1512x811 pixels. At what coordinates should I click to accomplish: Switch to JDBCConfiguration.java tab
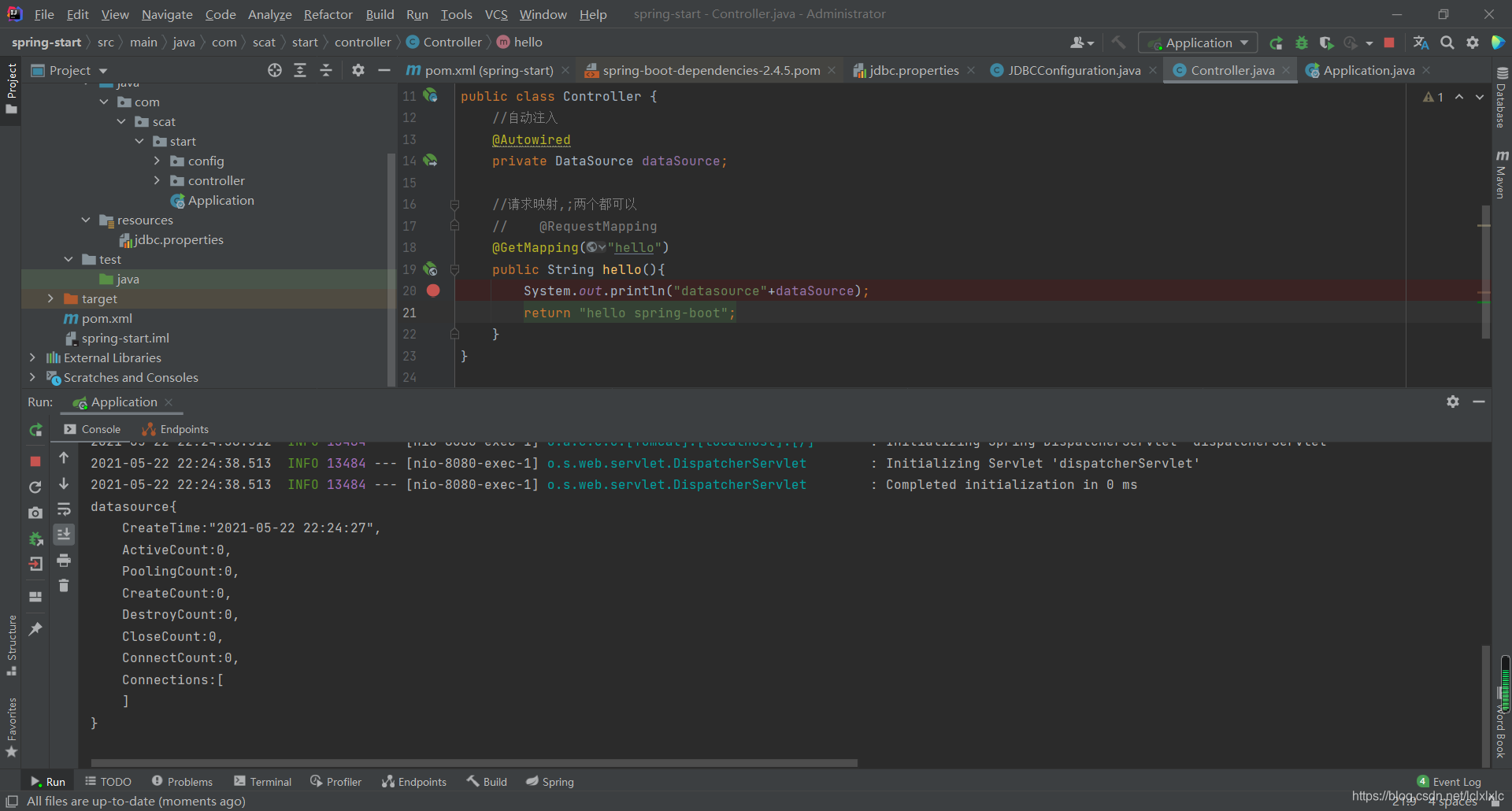[x=1074, y=70]
